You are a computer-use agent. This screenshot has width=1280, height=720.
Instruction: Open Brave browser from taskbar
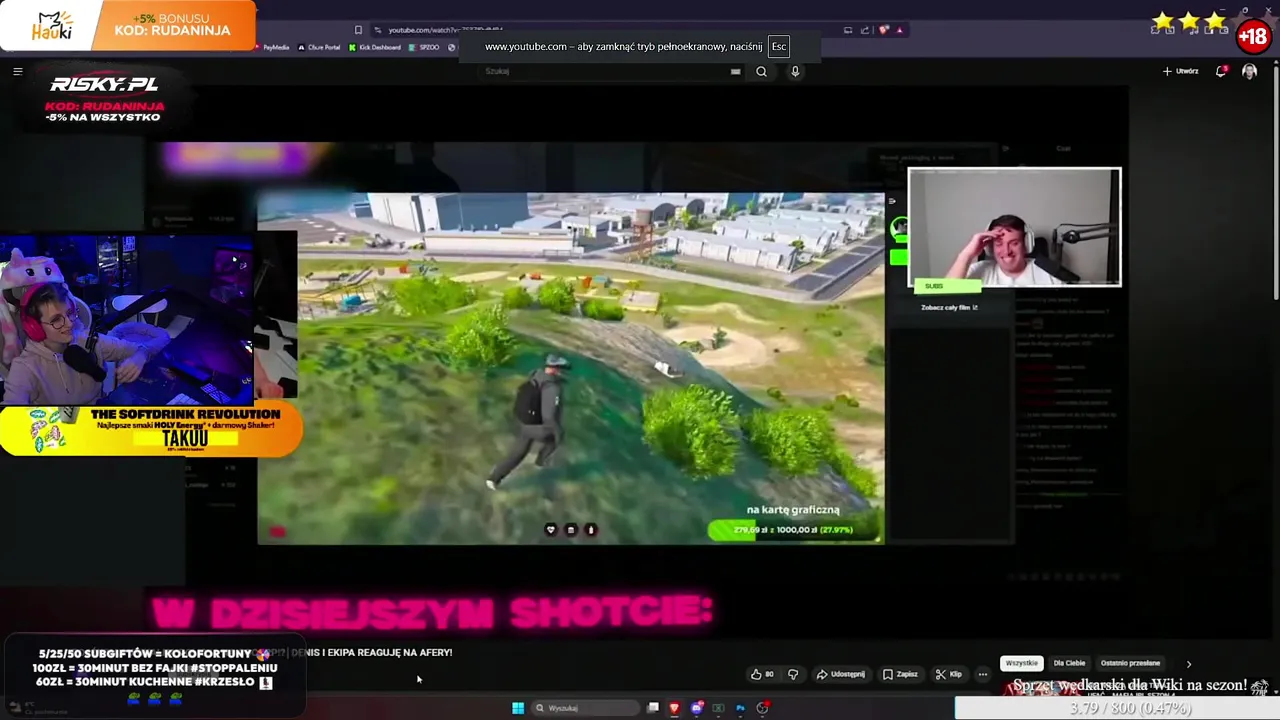pyautogui.click(x=674, y=708)
